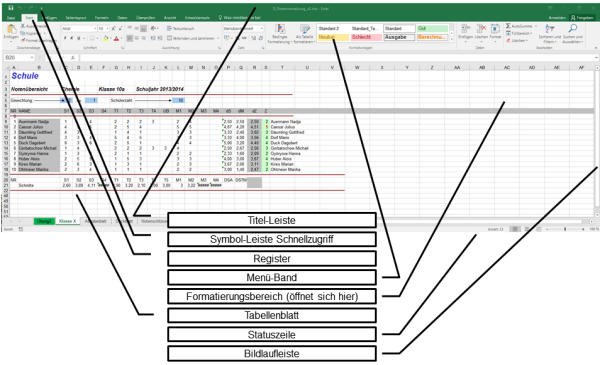This screenshot has height=365, width=600.
Task: Toggle bold formatting button
Action: pyautogui.click(x=65, y=38)
